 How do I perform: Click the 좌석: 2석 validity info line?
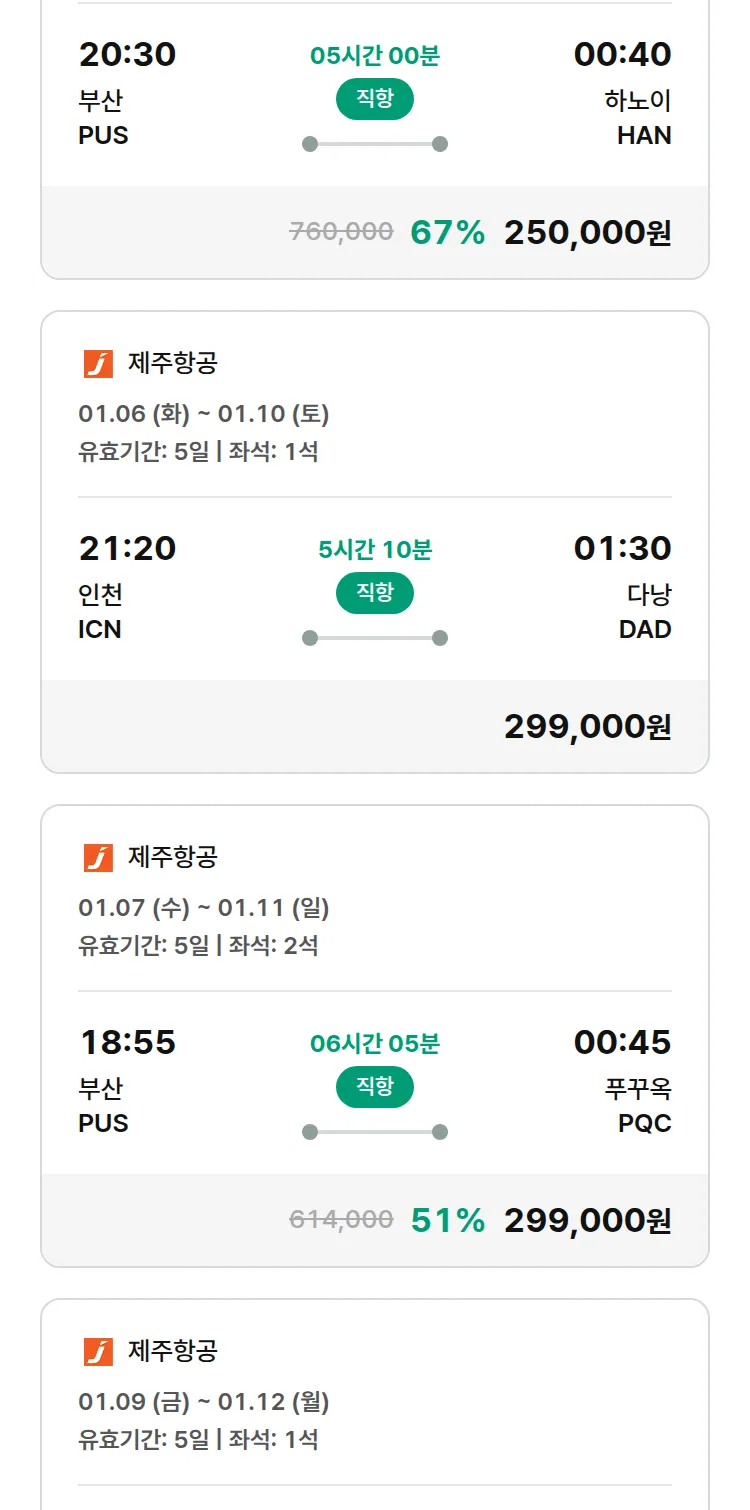(198, 946)
